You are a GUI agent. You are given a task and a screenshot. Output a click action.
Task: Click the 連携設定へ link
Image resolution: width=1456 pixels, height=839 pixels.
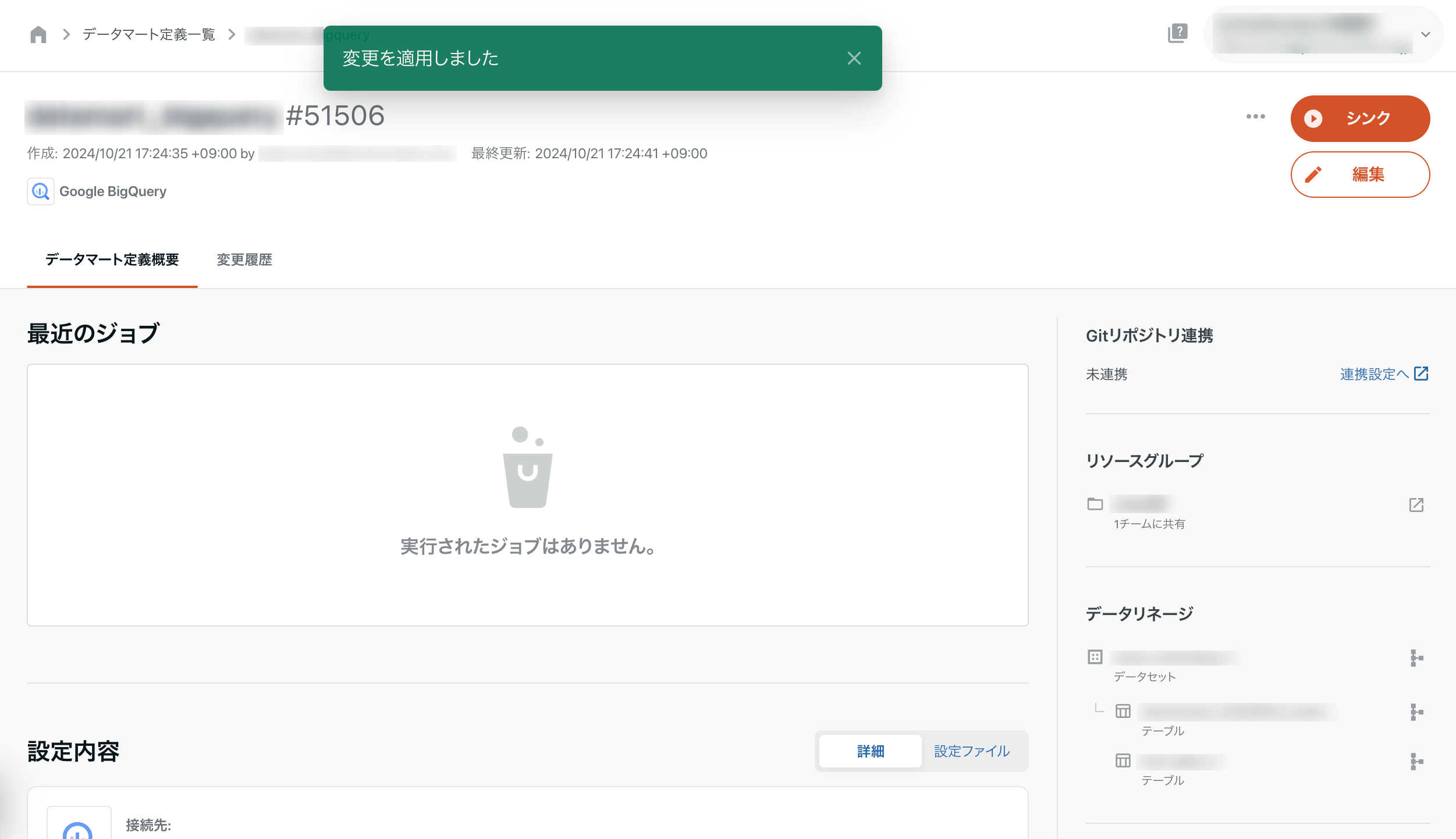point(1383,374)
